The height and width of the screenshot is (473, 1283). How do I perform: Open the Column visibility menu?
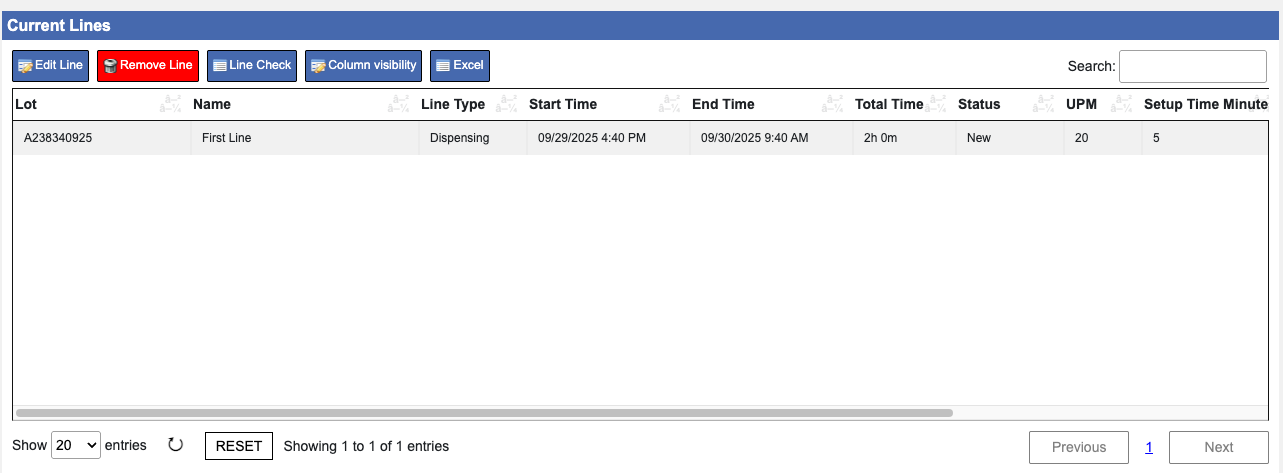tap(363, 66)
